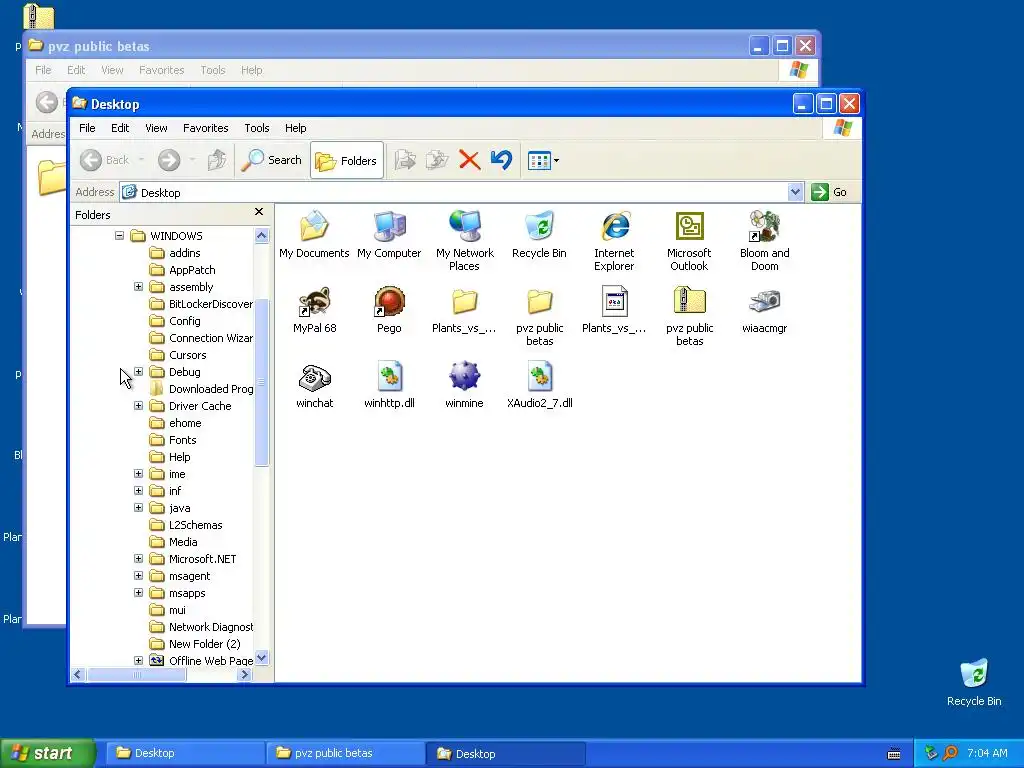Viewport: 1024px width, 768px height.
Task: Open the Back history dropdown arrow
Action: [141, 160]
